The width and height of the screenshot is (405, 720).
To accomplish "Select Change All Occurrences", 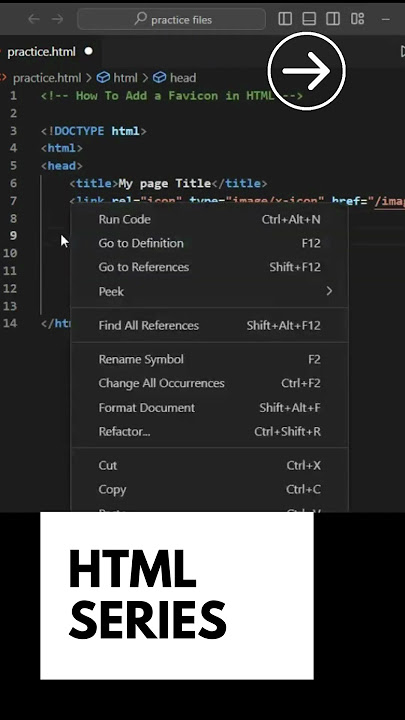I will [x=209, y=383].
